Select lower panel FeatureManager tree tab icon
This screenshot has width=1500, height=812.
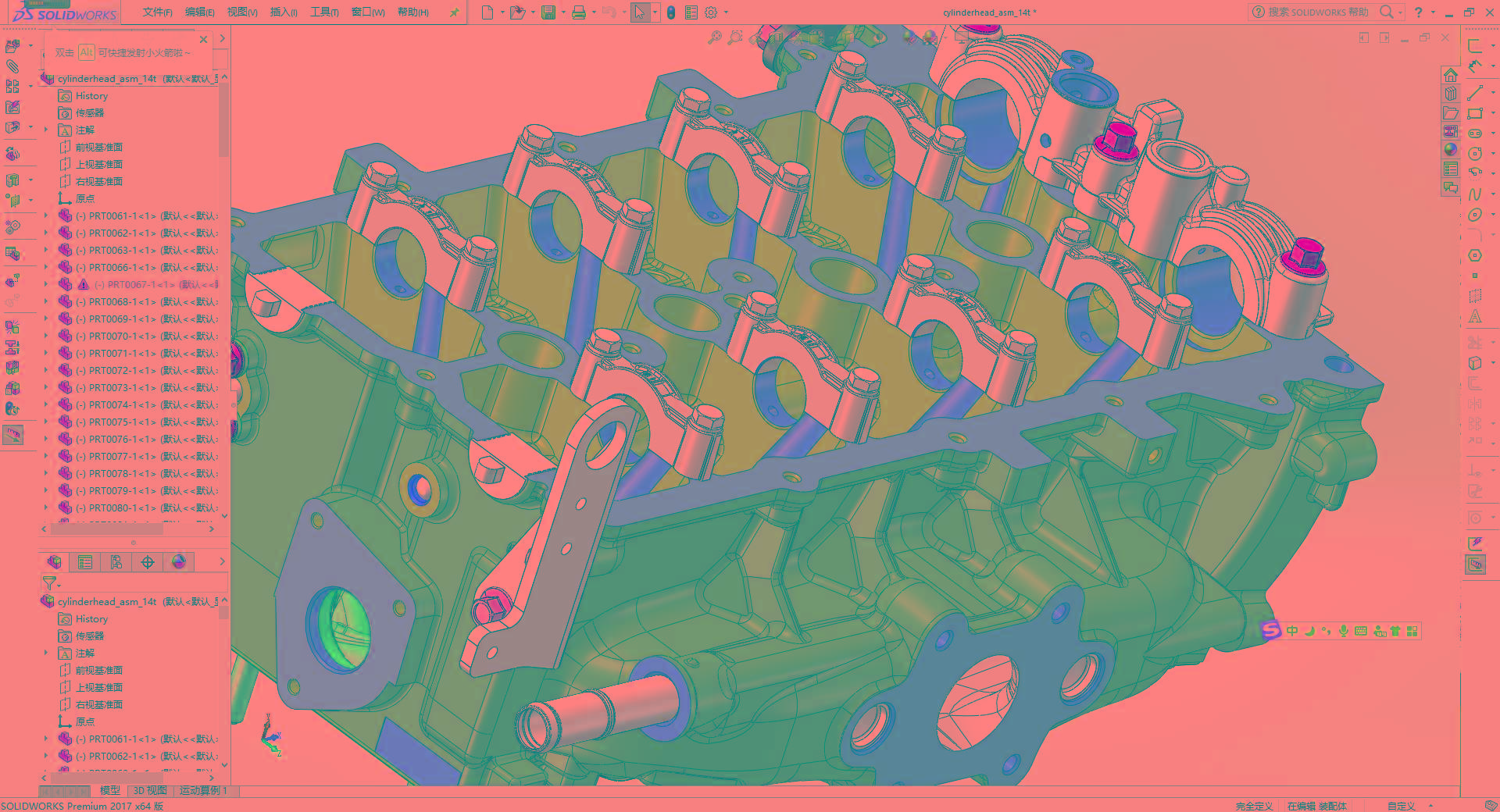pos(54,562)
